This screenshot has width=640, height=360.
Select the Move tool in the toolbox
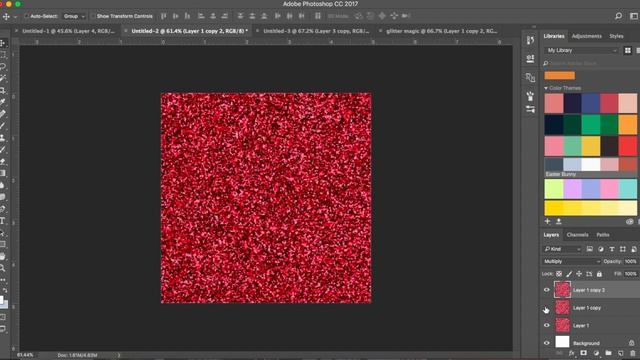tap(2, 43)
